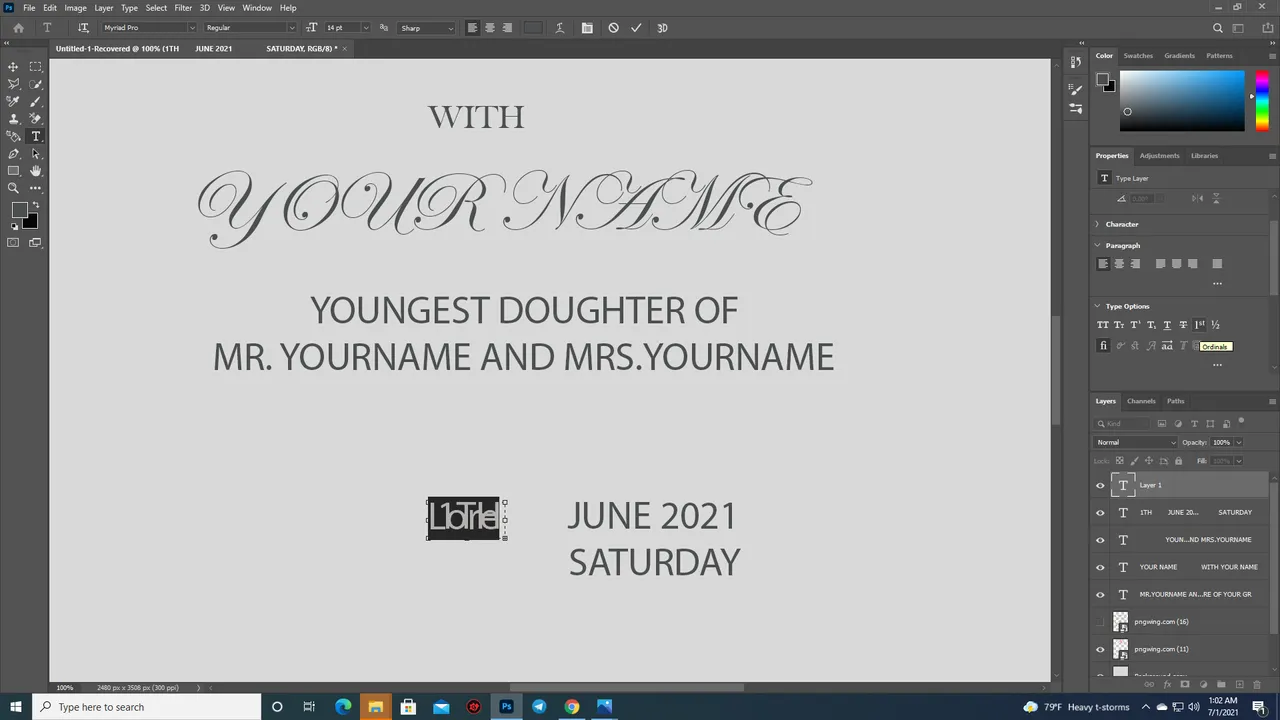Left align text in options bar

[473, 28]
